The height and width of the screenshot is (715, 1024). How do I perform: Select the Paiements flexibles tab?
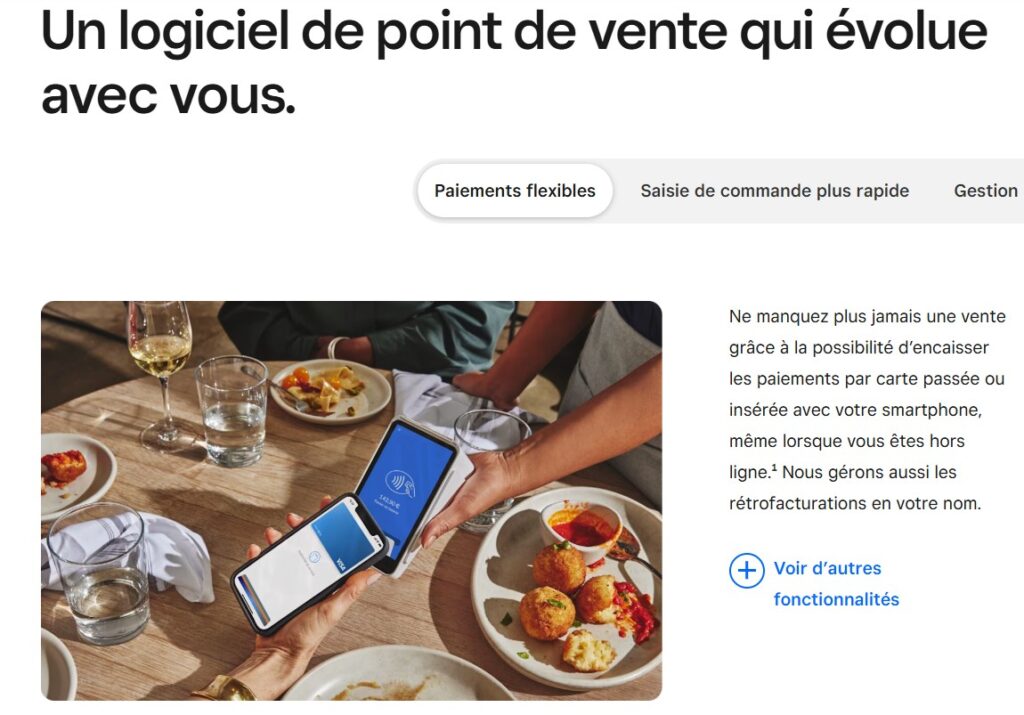(x=515, y=191)
